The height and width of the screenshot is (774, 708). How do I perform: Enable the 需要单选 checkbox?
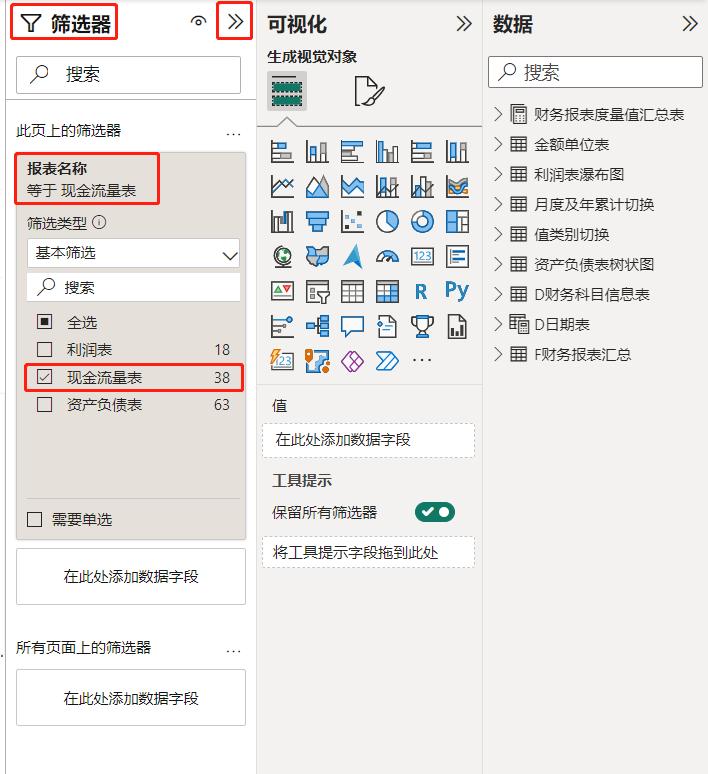coord(34,519)
